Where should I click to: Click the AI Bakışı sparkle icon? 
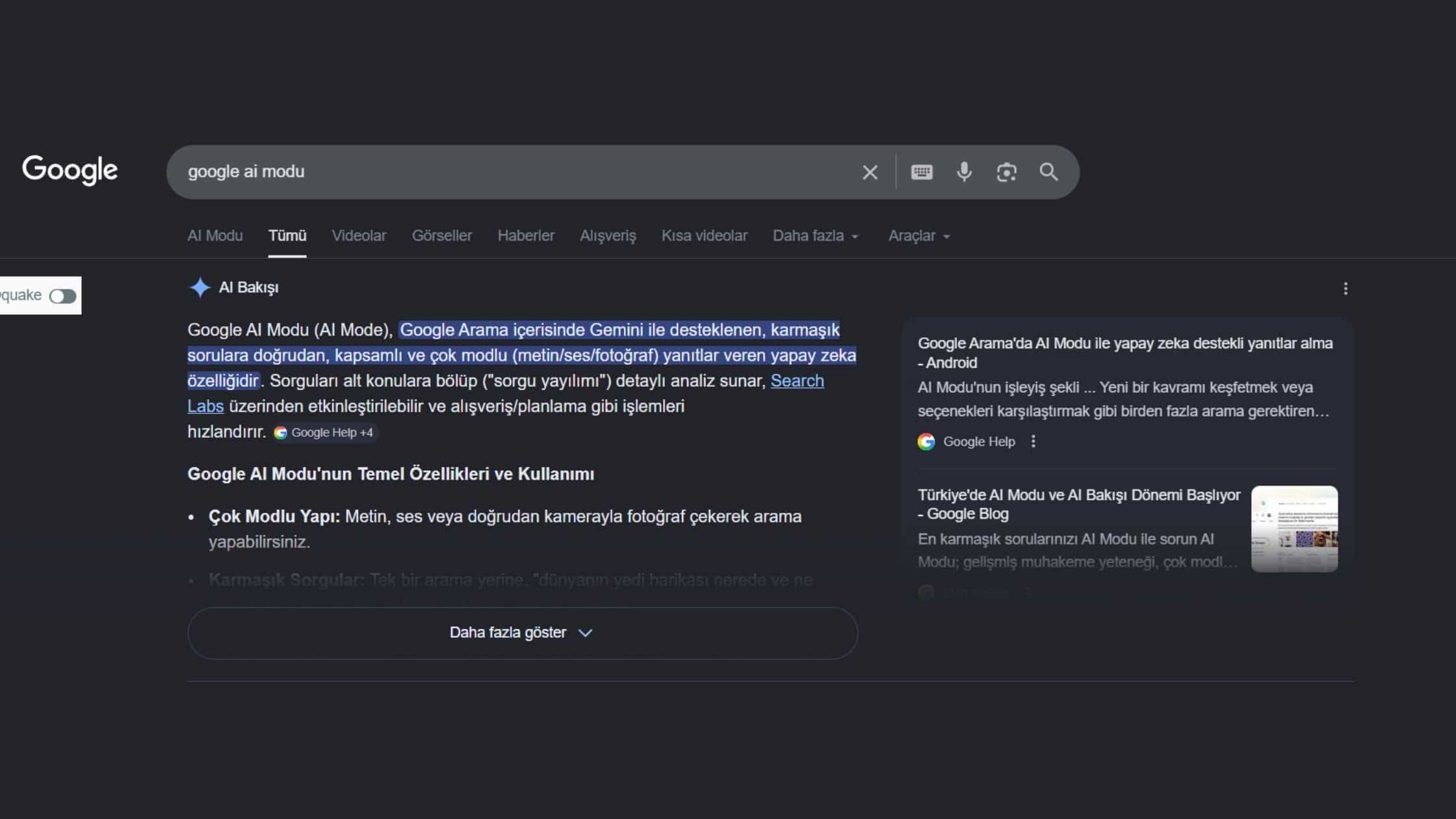200,287
